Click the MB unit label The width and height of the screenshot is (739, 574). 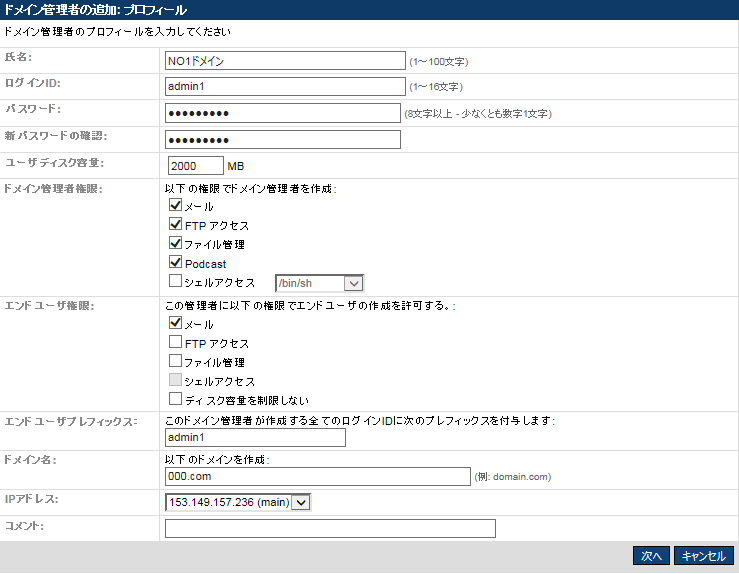tap(236, 166)
